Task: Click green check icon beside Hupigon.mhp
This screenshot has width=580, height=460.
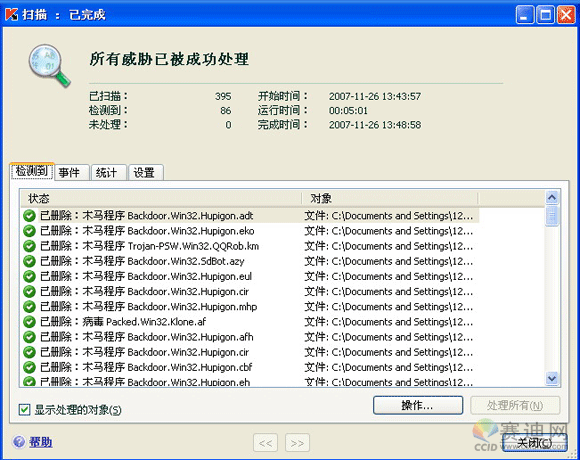Action: click(x=29, y=307)
